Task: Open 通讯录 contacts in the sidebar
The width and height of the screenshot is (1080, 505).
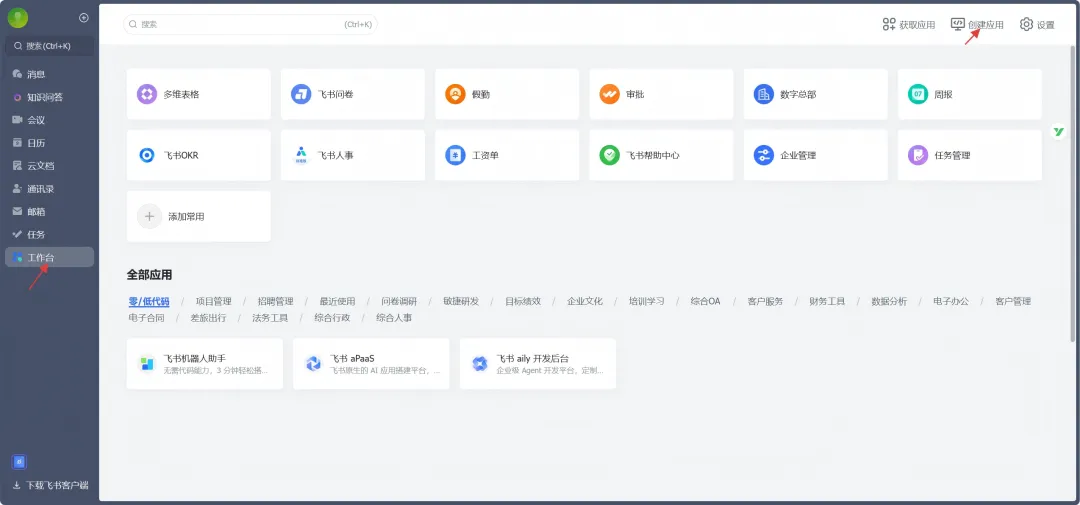Action: coord(50,189)
